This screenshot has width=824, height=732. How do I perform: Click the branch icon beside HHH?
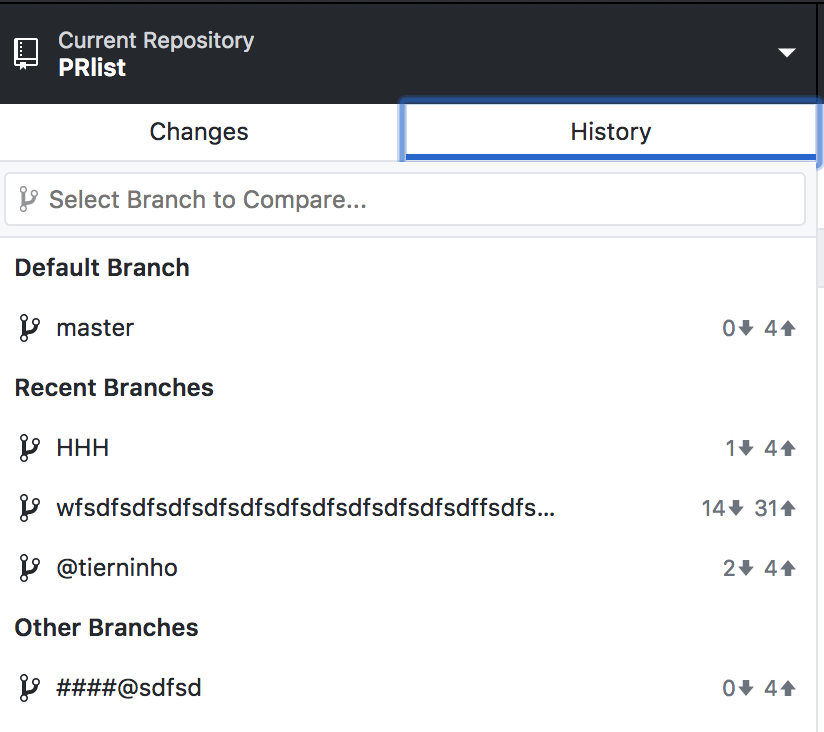point(29,448)
